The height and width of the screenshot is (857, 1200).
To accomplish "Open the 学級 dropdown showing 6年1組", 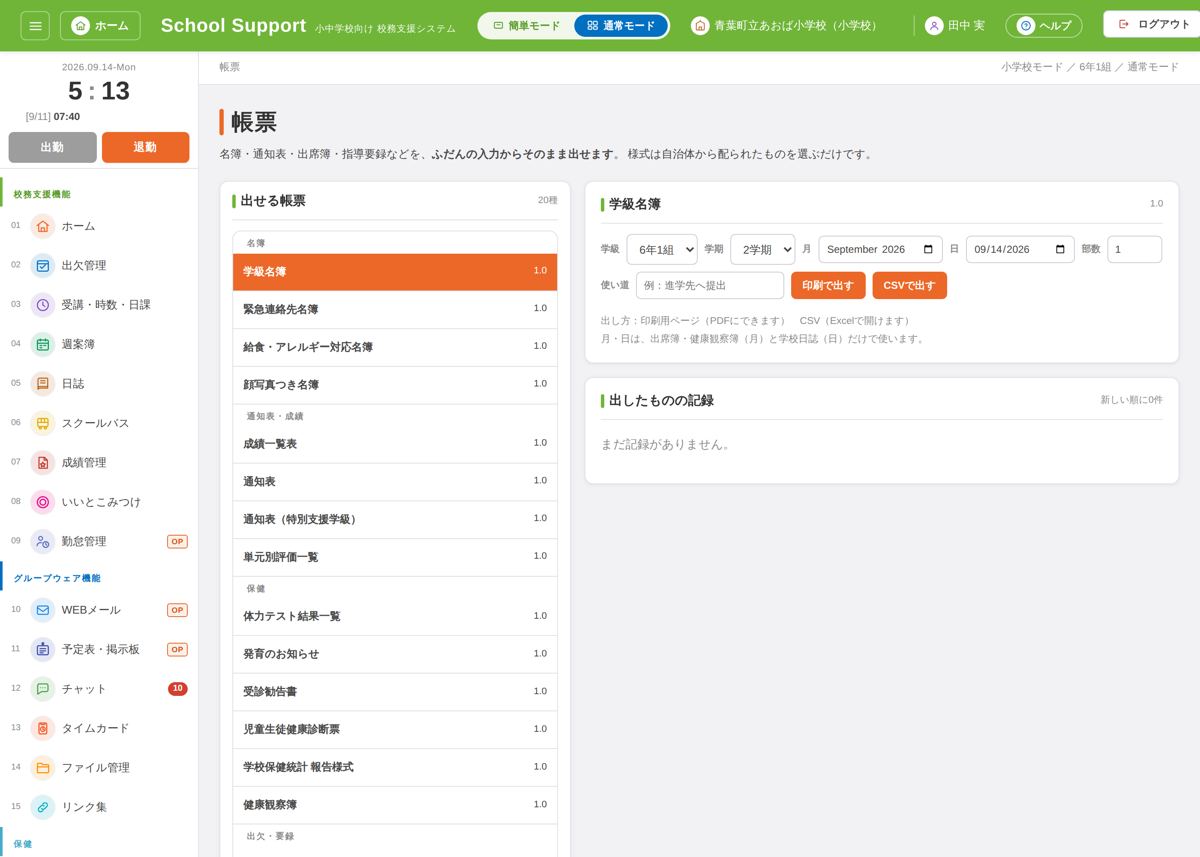I will click(662, 249).
